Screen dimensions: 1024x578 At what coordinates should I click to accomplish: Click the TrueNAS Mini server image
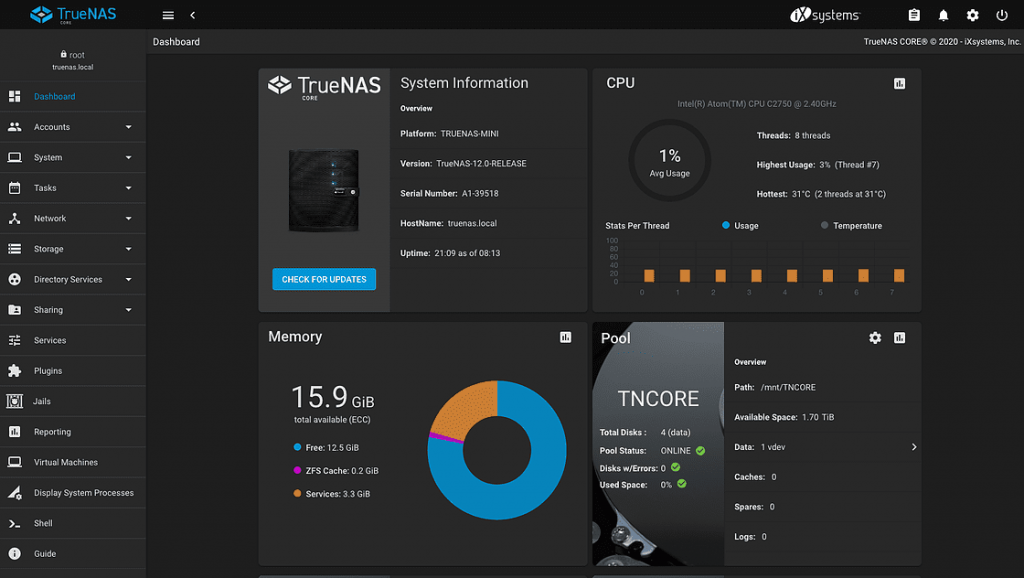pyautogui.click(x=324, y=190)
